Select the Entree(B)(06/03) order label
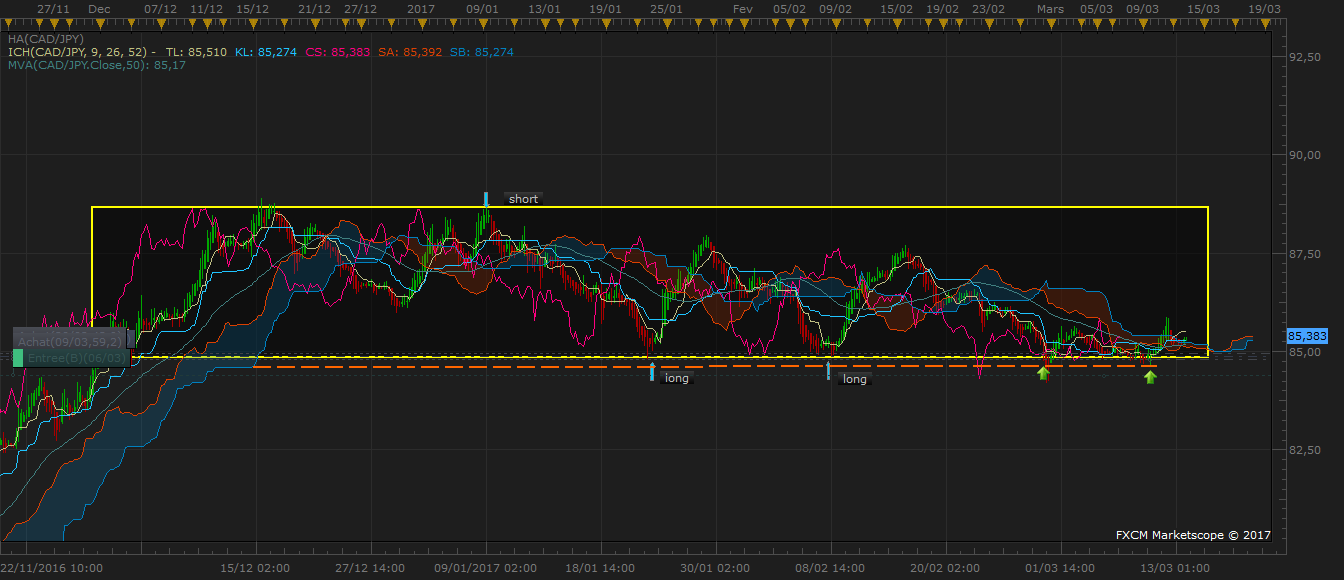Viewport: 1344px width, 580px height. click(x=70, y=357)
